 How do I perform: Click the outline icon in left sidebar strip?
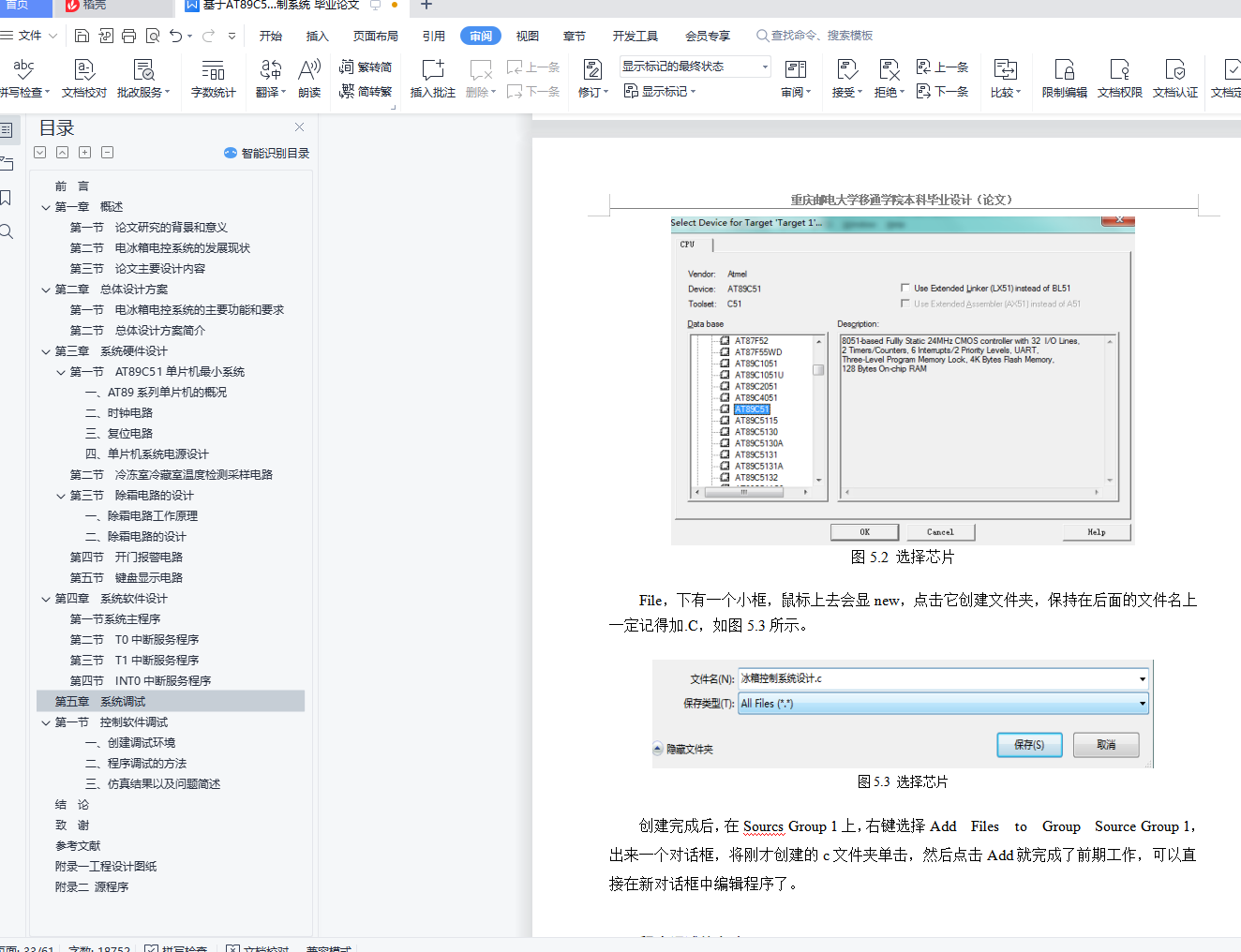7,130
